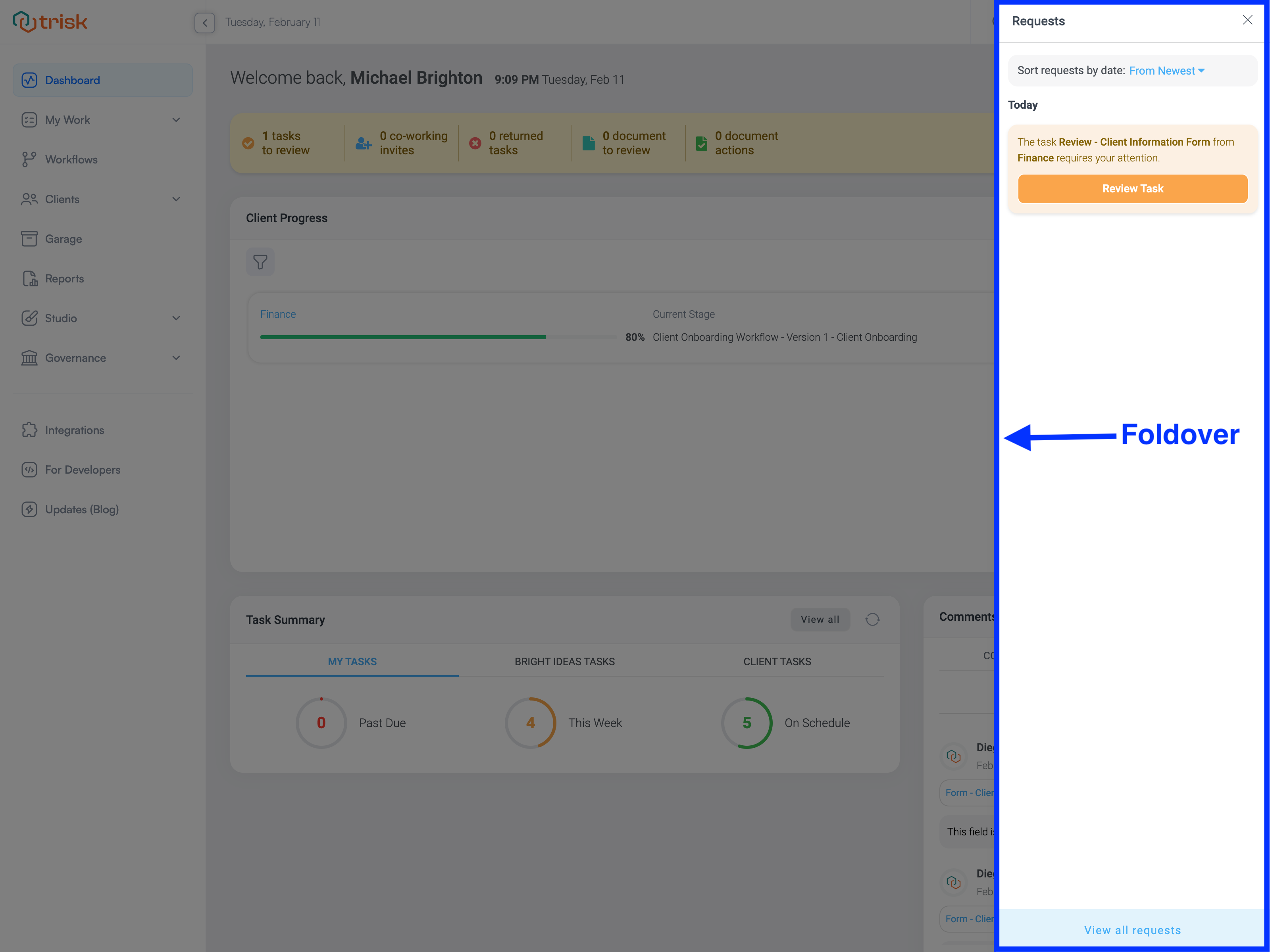Click 0 document to review text
This screenshot has width=1270, height=952.
[634, 143]
